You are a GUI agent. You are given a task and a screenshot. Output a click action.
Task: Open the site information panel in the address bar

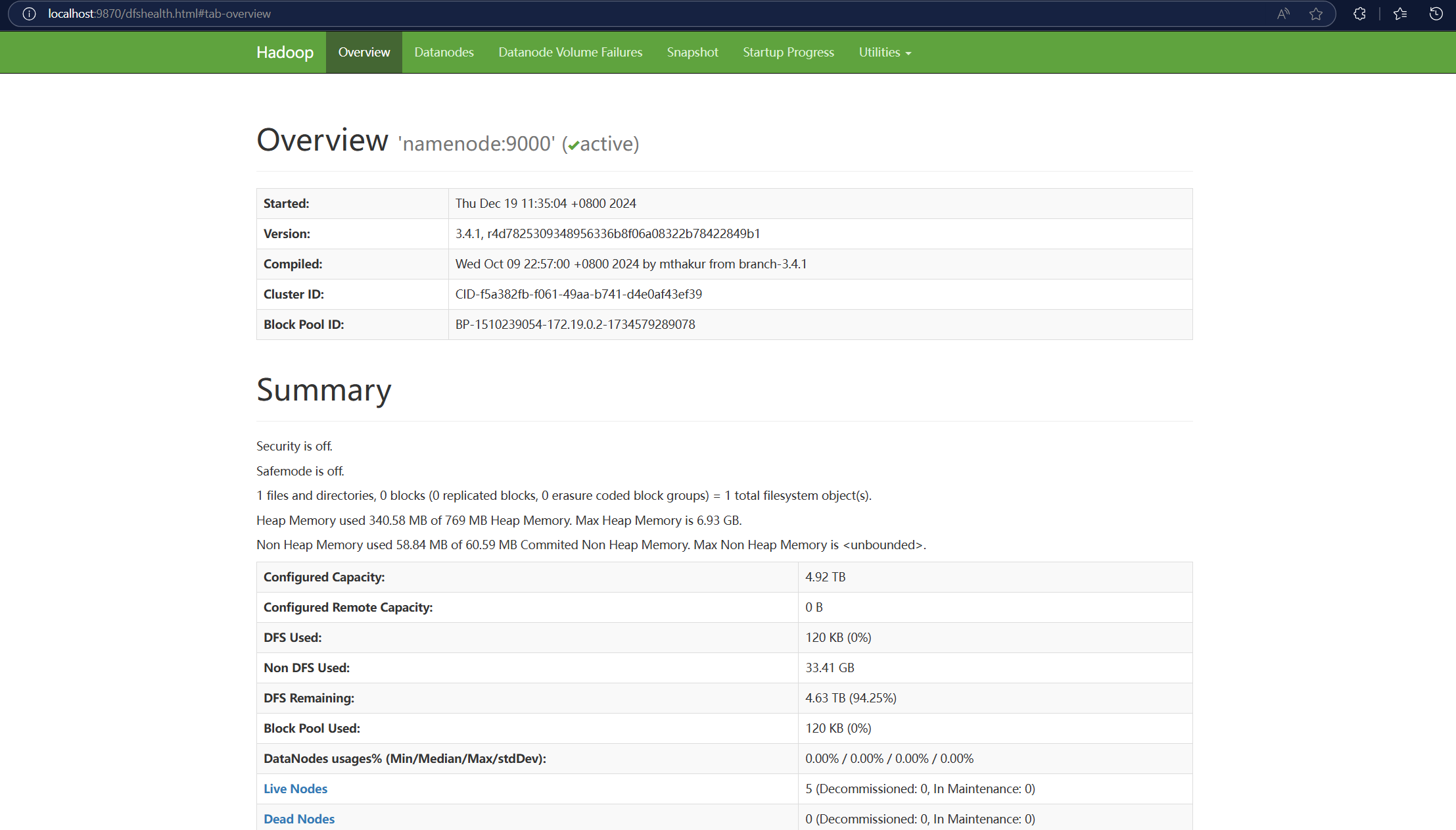tap(28, 13)
